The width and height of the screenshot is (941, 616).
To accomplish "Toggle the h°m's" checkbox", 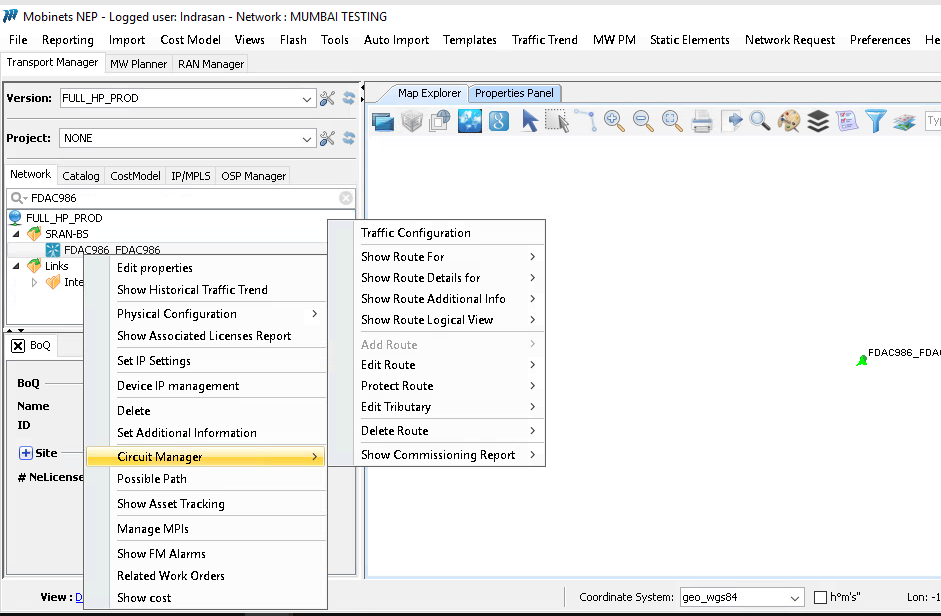I will [x=821, y=597].
